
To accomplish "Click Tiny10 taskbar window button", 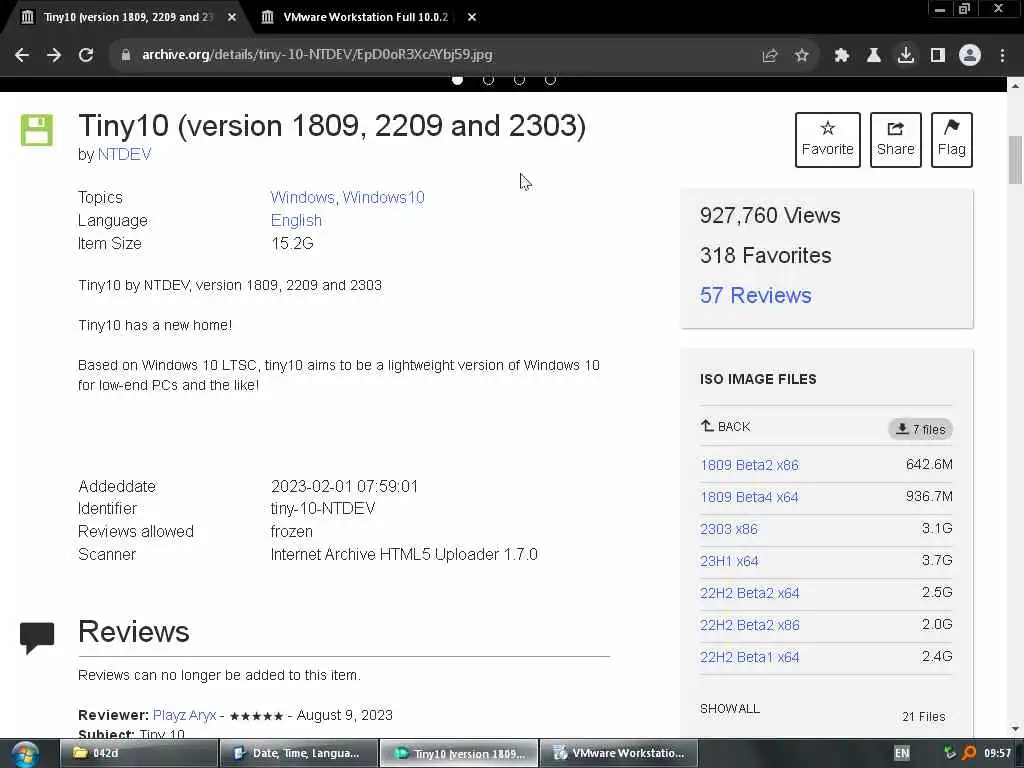I will [x=459, y=753].
